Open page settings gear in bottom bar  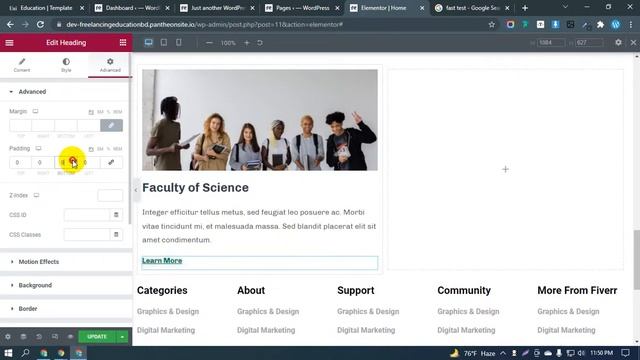pyautogui.click(x=8, y=337)
